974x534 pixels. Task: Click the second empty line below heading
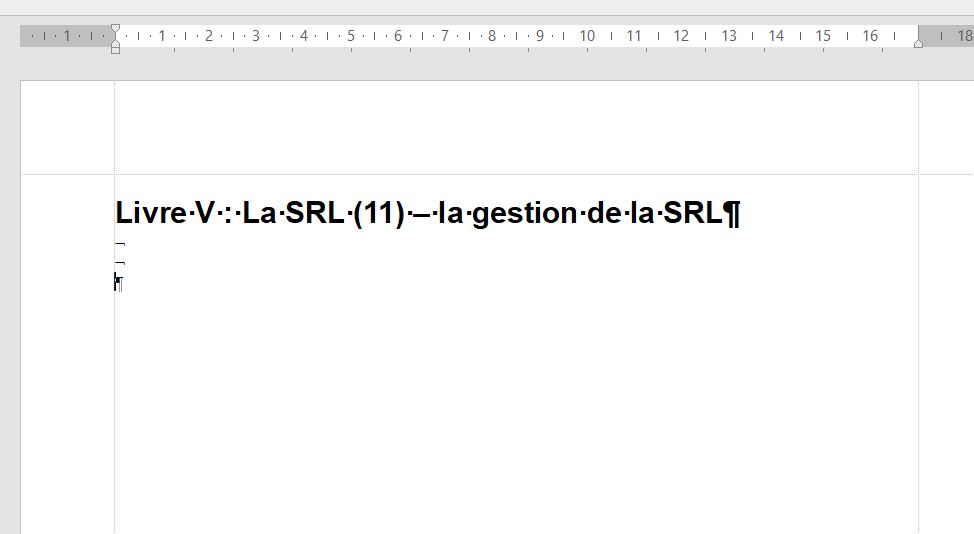pos(120,264)
